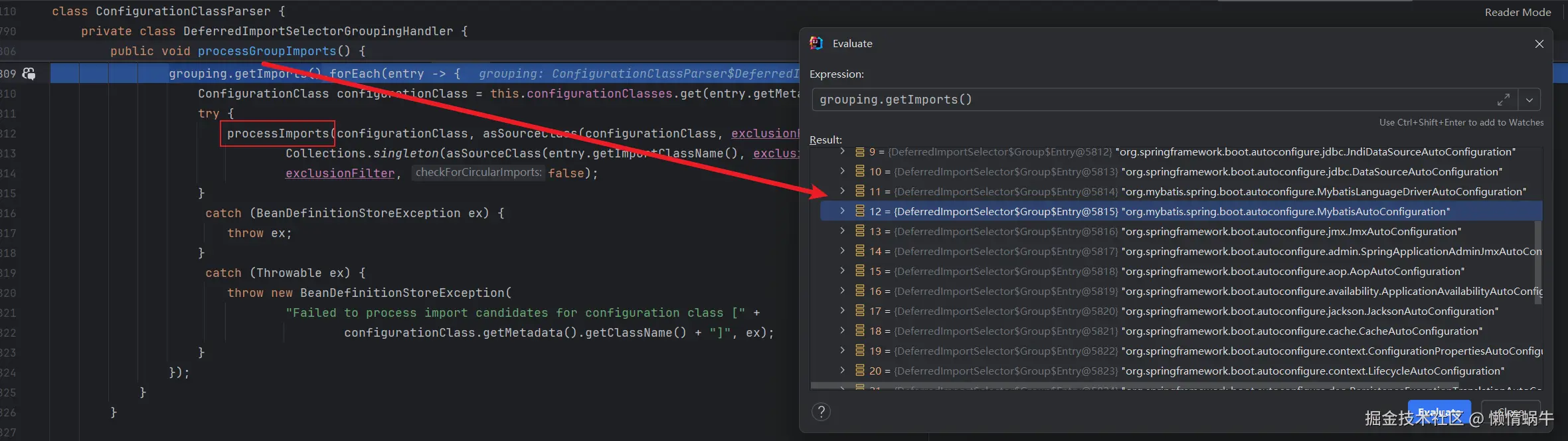Click object icon of entry 14
The image size is (1568, 441).
860,252
